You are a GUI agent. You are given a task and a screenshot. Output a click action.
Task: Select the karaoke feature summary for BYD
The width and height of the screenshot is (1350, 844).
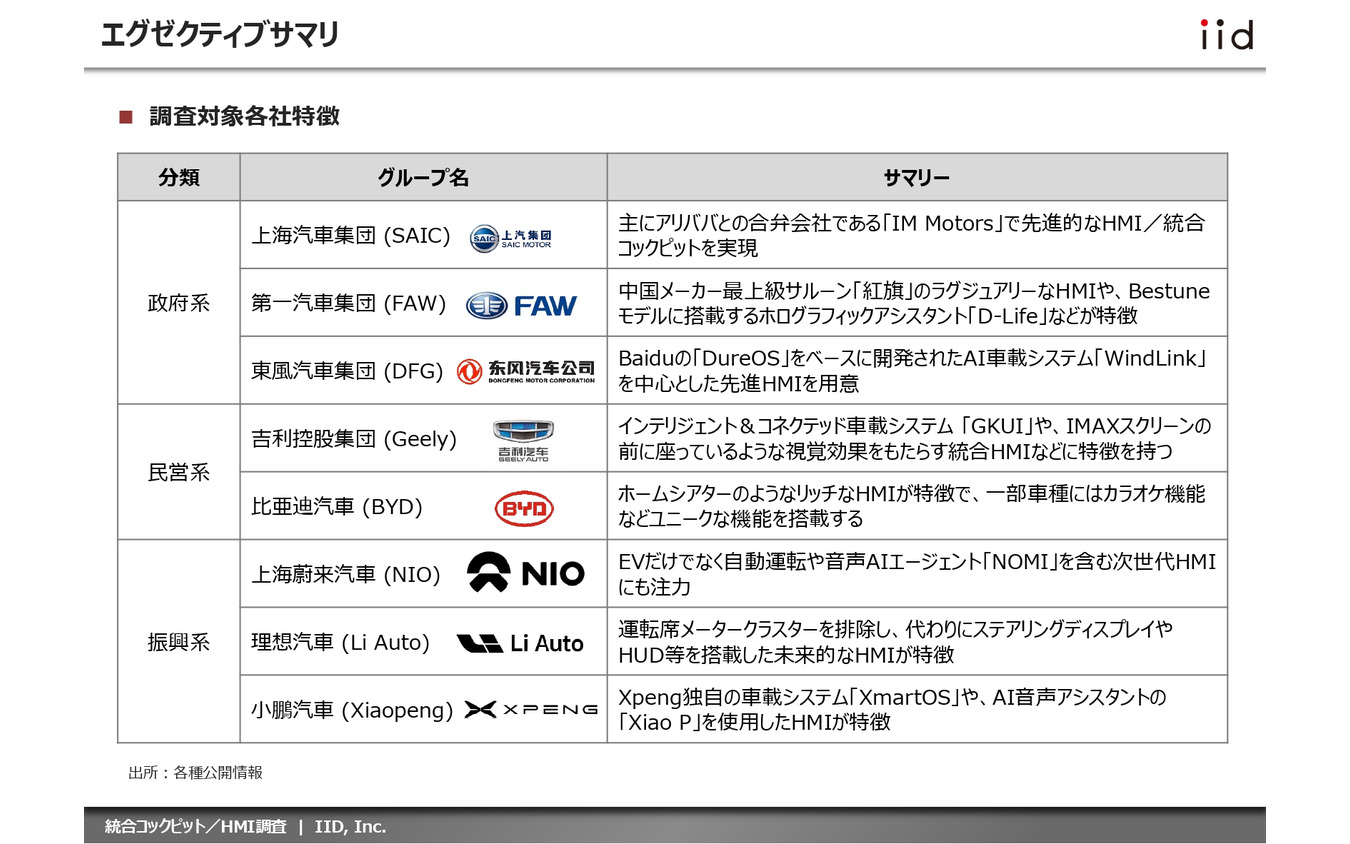click(912, 506)
